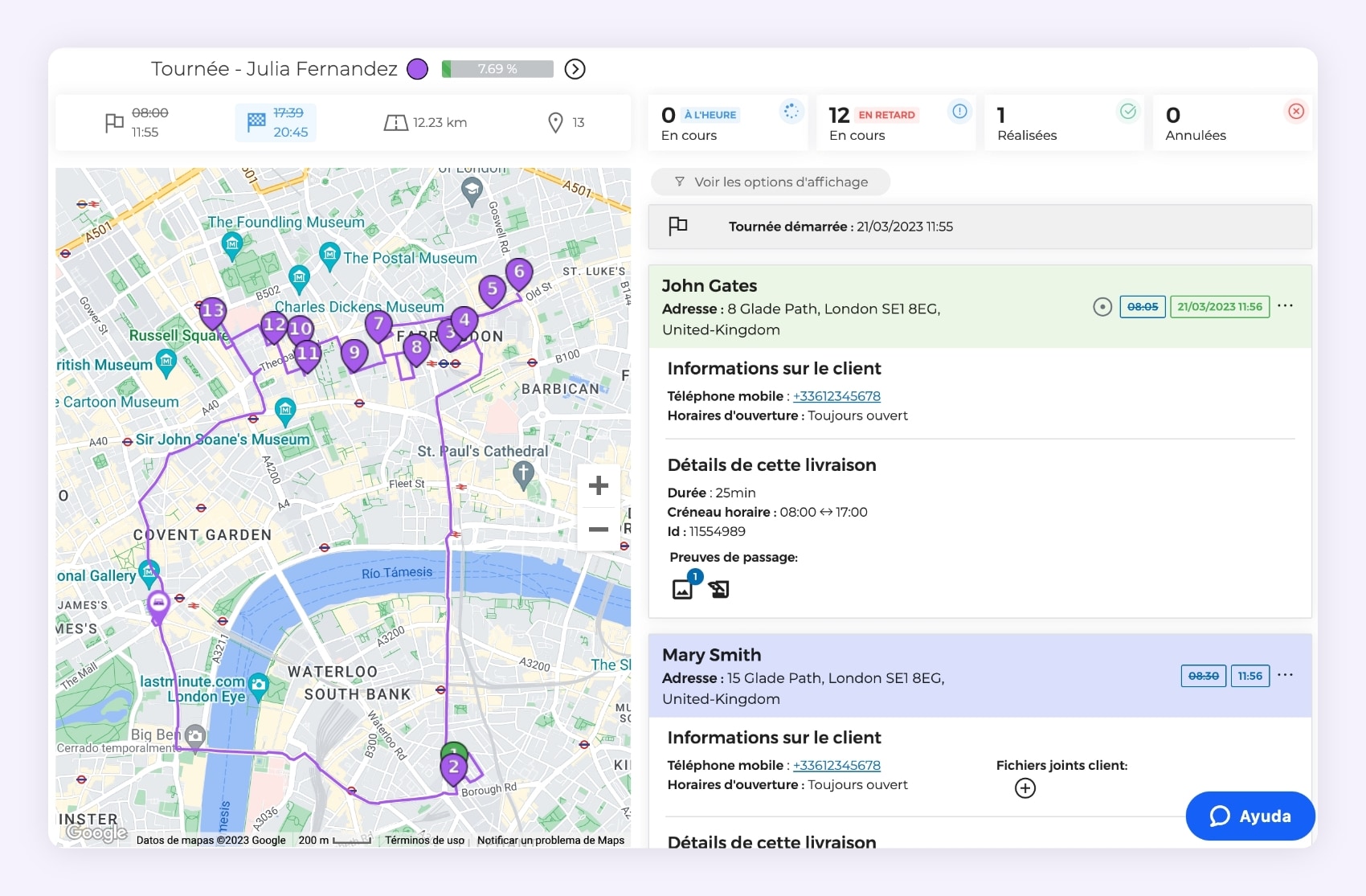Click the red cancel icon on Annulées card
Screen dimensions: 1366x896
pyautogui.click(x=1295, y=112)
